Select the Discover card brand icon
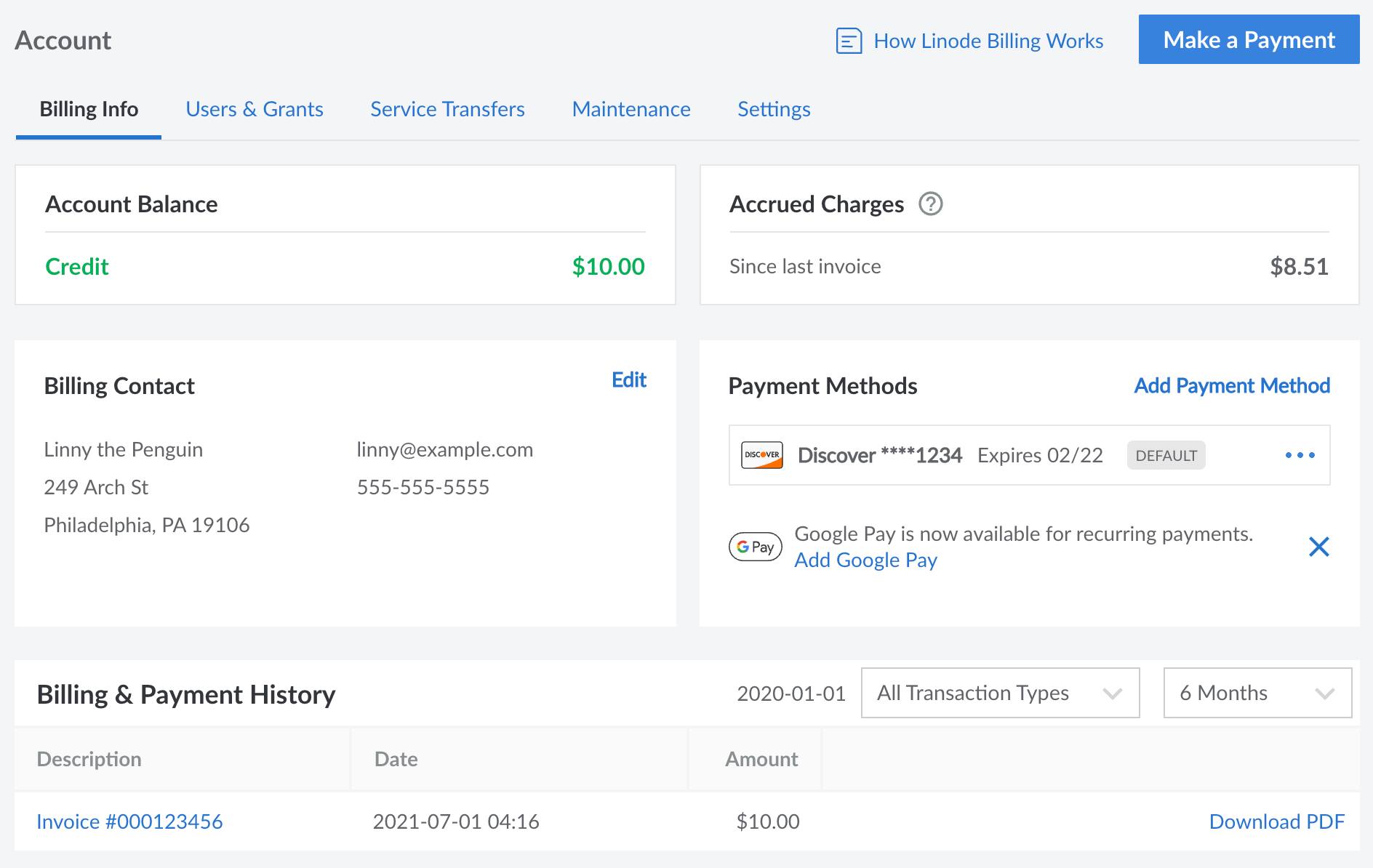Screen dimensions: 1373x868 tap(761, 455)
